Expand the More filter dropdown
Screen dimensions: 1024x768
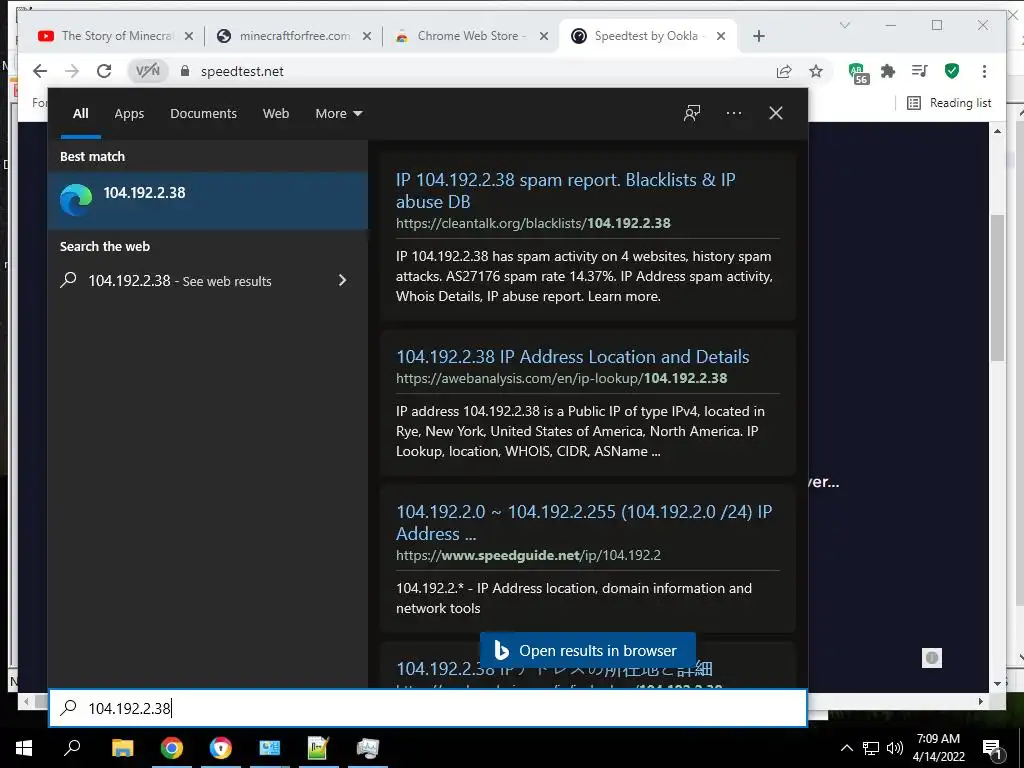click(x=338, y=114)
